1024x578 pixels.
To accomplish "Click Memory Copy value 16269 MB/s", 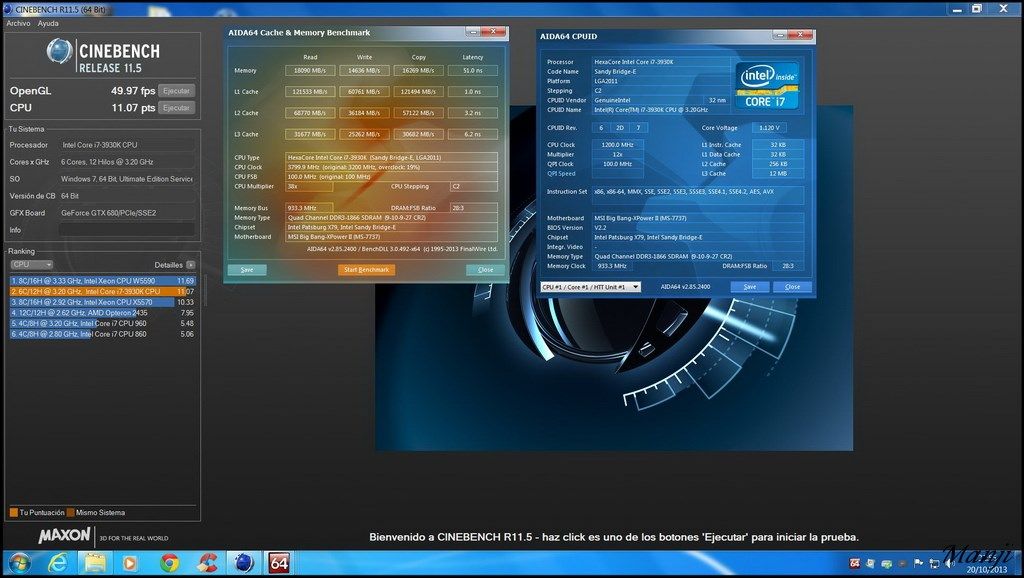I will tap(419, 71).
